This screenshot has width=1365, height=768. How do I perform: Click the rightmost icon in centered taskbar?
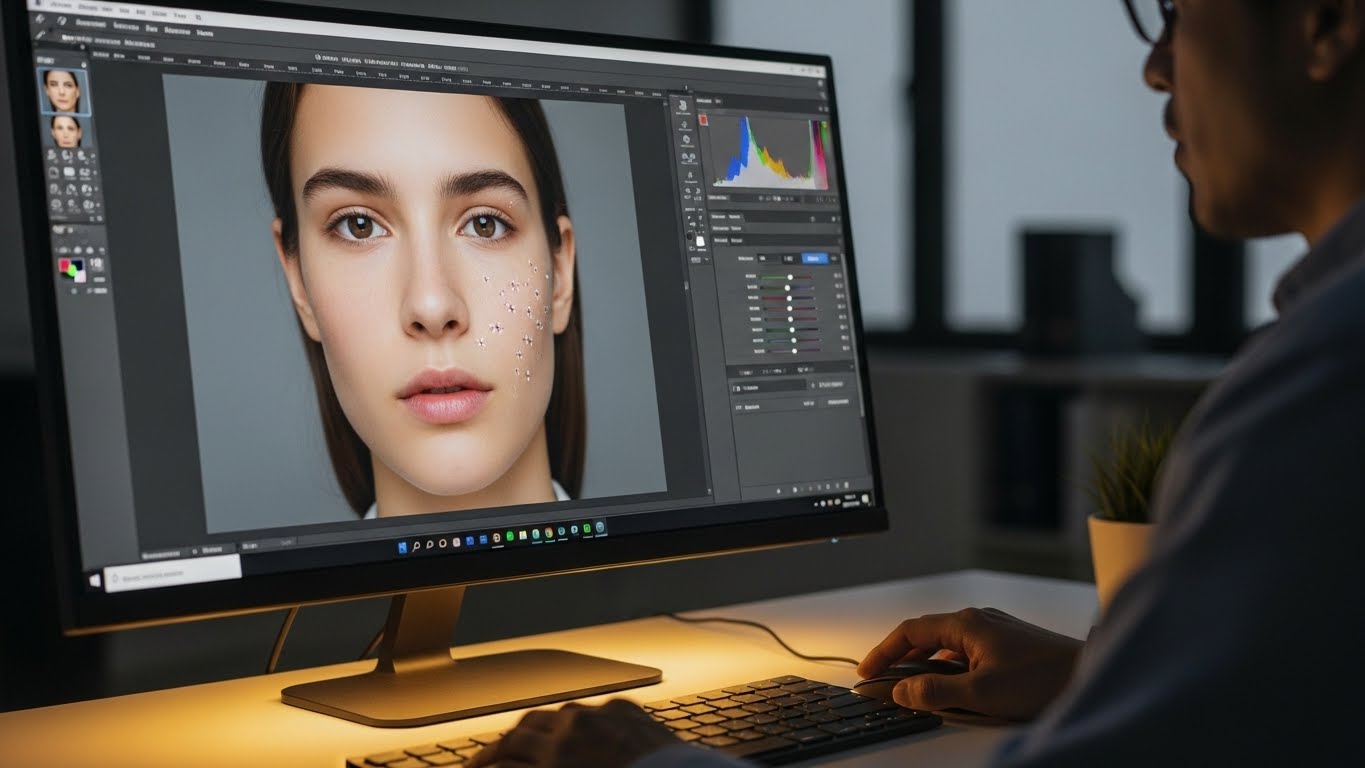tap(599, 526)
